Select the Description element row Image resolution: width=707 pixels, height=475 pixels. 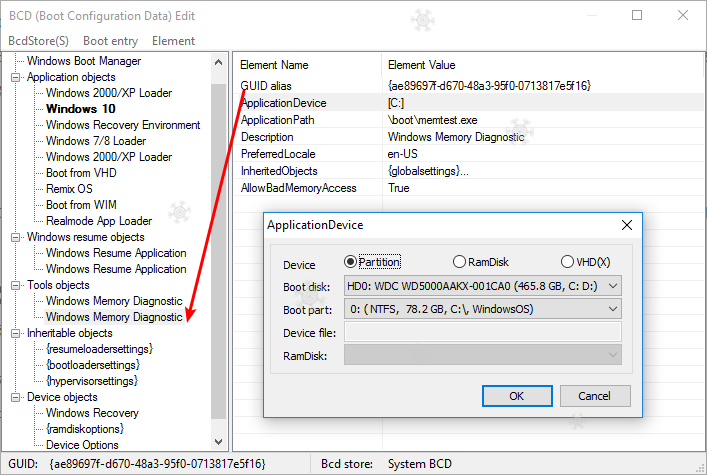469,137
